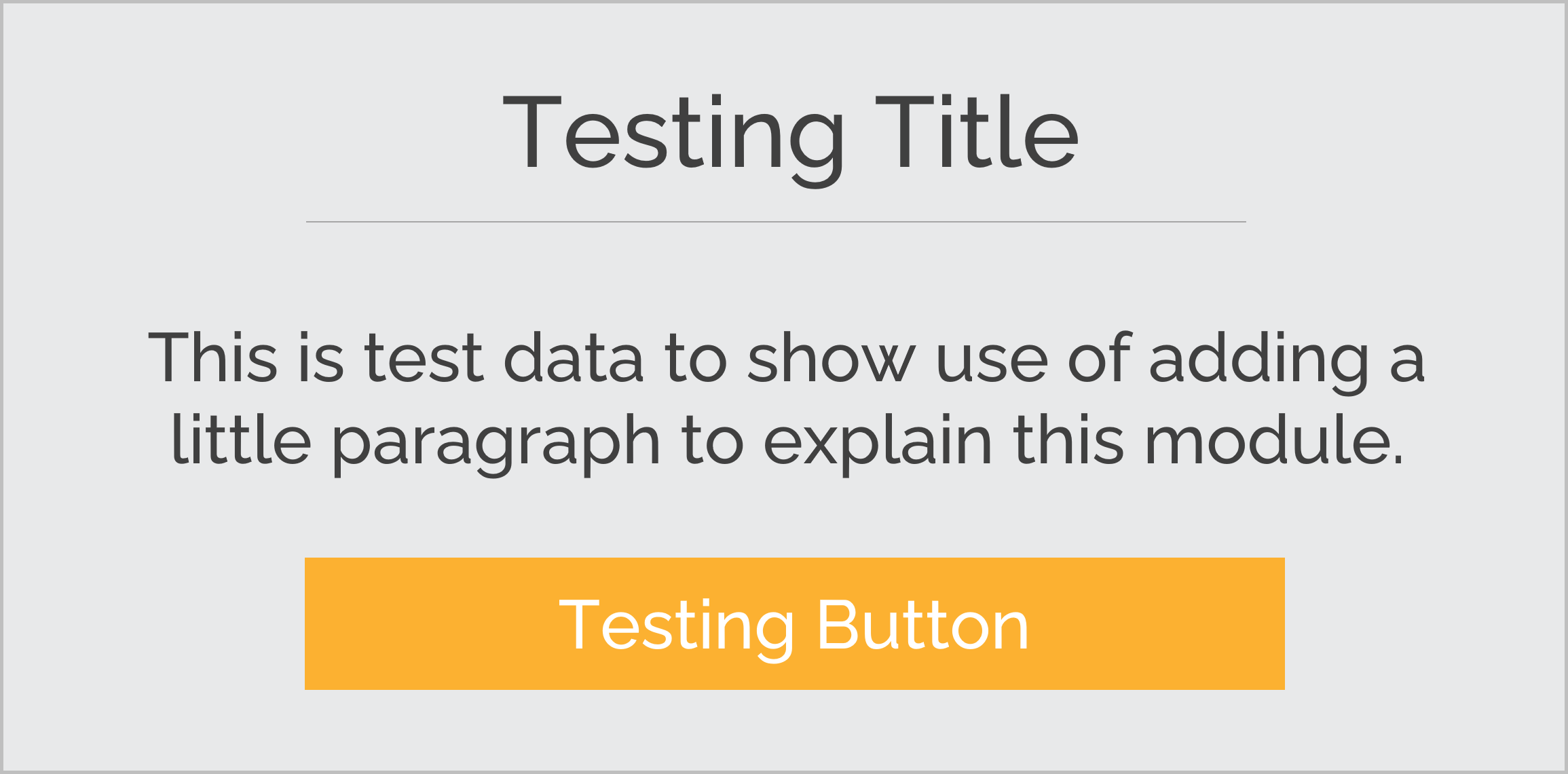The height and width of the screenshot is (774, 1568).
Task: Click the word "explain" in the paragraph
Action: pos(879,443)
